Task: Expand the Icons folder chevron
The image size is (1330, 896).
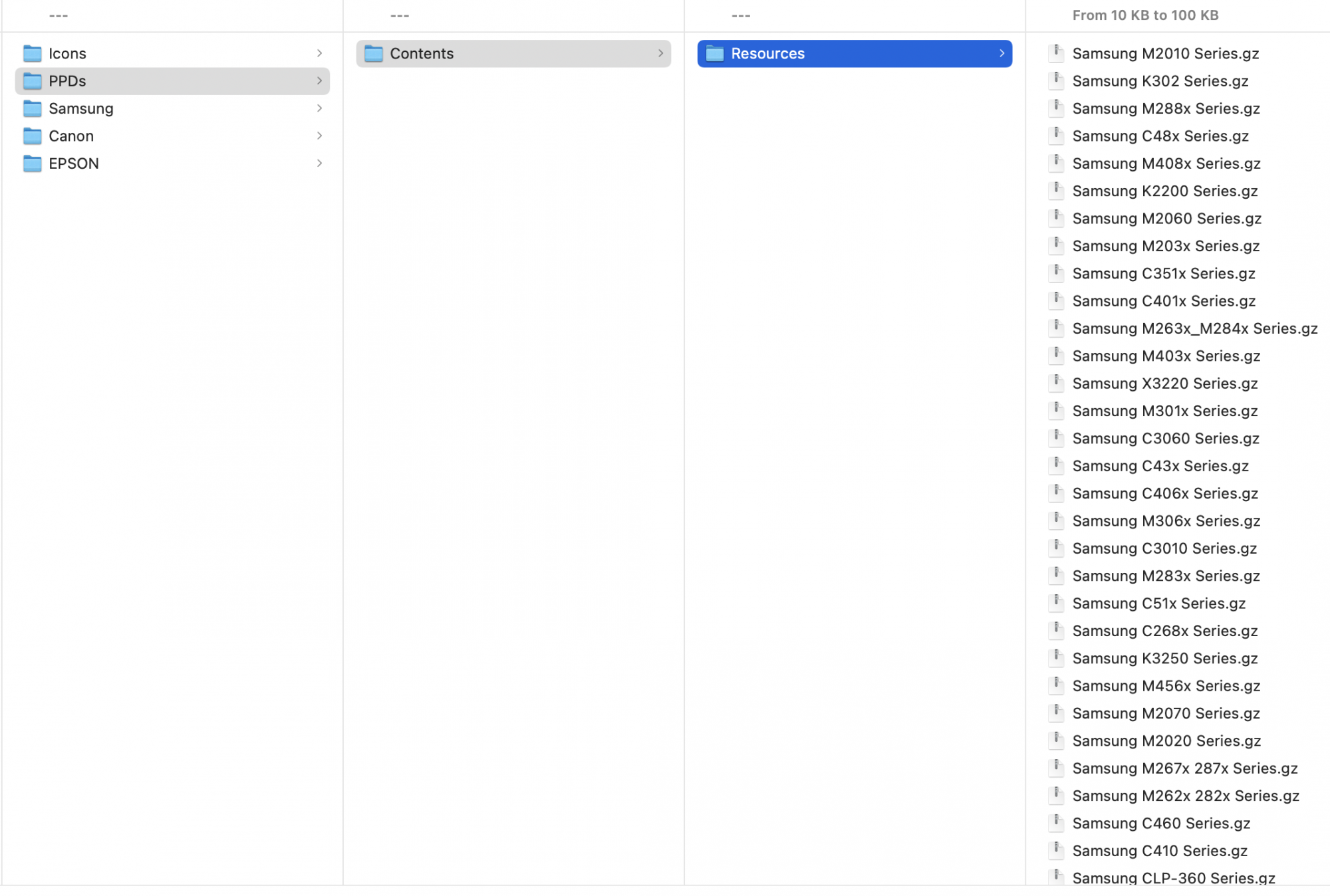Action: tap(319, 53)
